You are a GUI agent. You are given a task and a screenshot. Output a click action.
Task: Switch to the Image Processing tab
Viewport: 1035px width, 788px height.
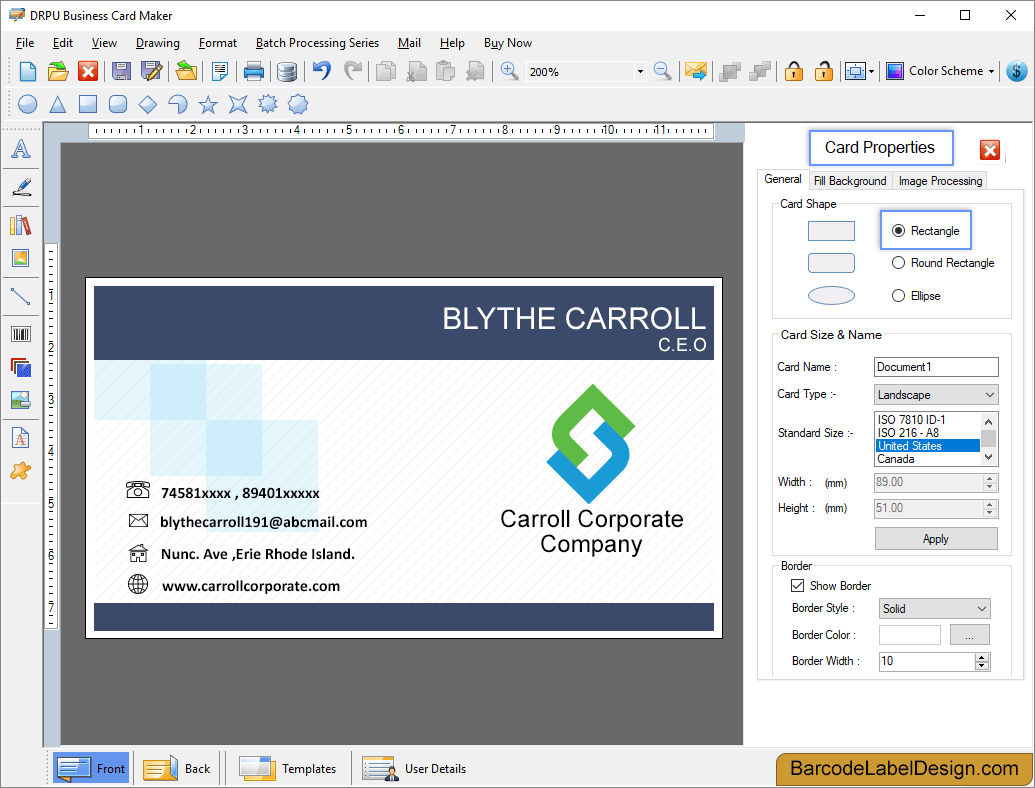[x=941, y=181]
